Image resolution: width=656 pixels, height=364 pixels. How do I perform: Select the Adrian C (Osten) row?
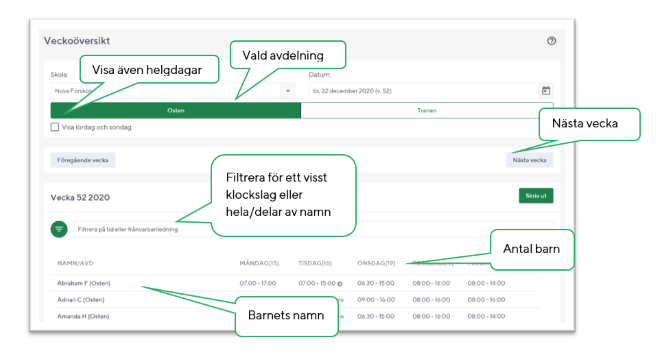[x=295, y=300]
